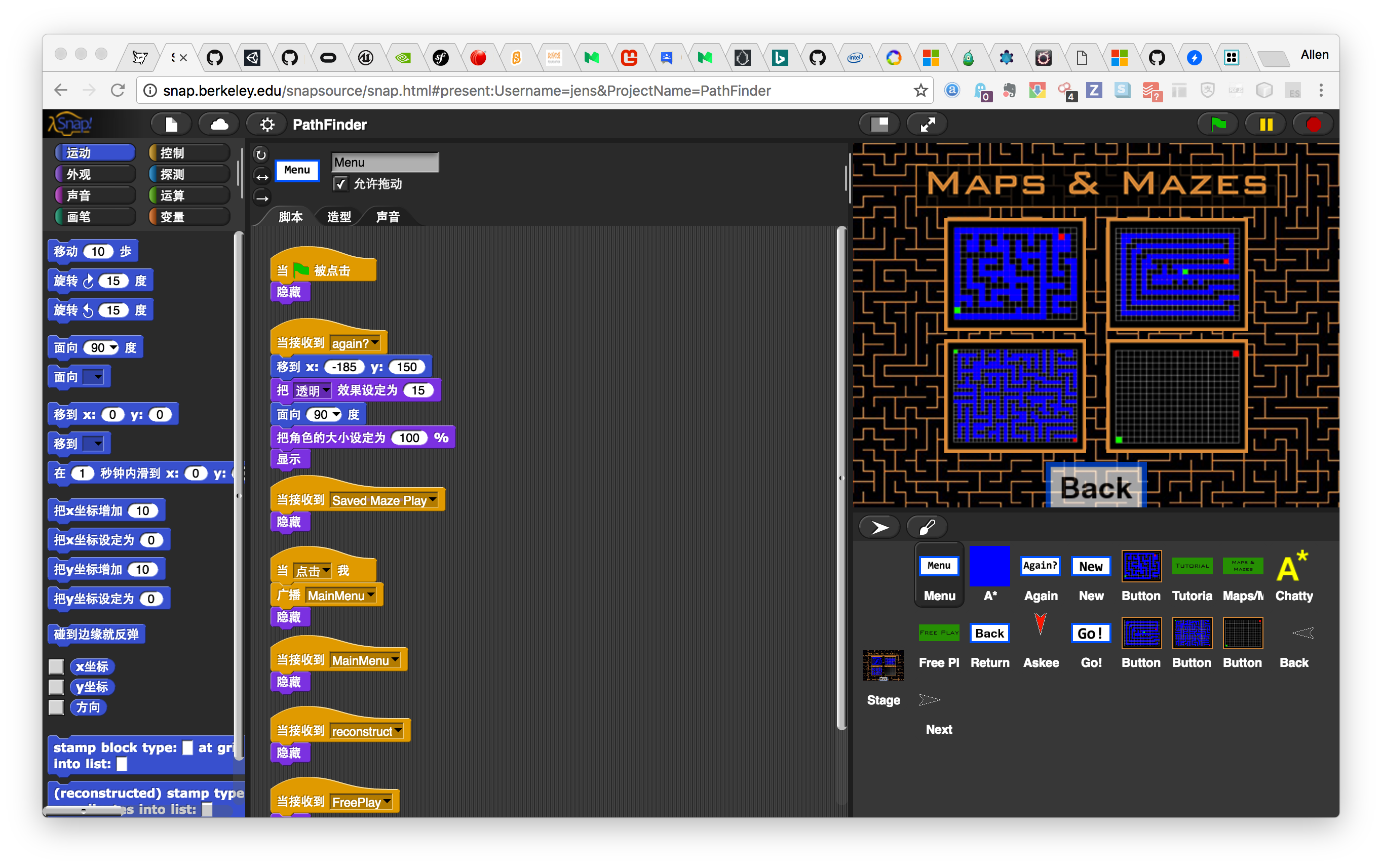
Task: Open the settings gear menu
Action: tap(267, 124)
